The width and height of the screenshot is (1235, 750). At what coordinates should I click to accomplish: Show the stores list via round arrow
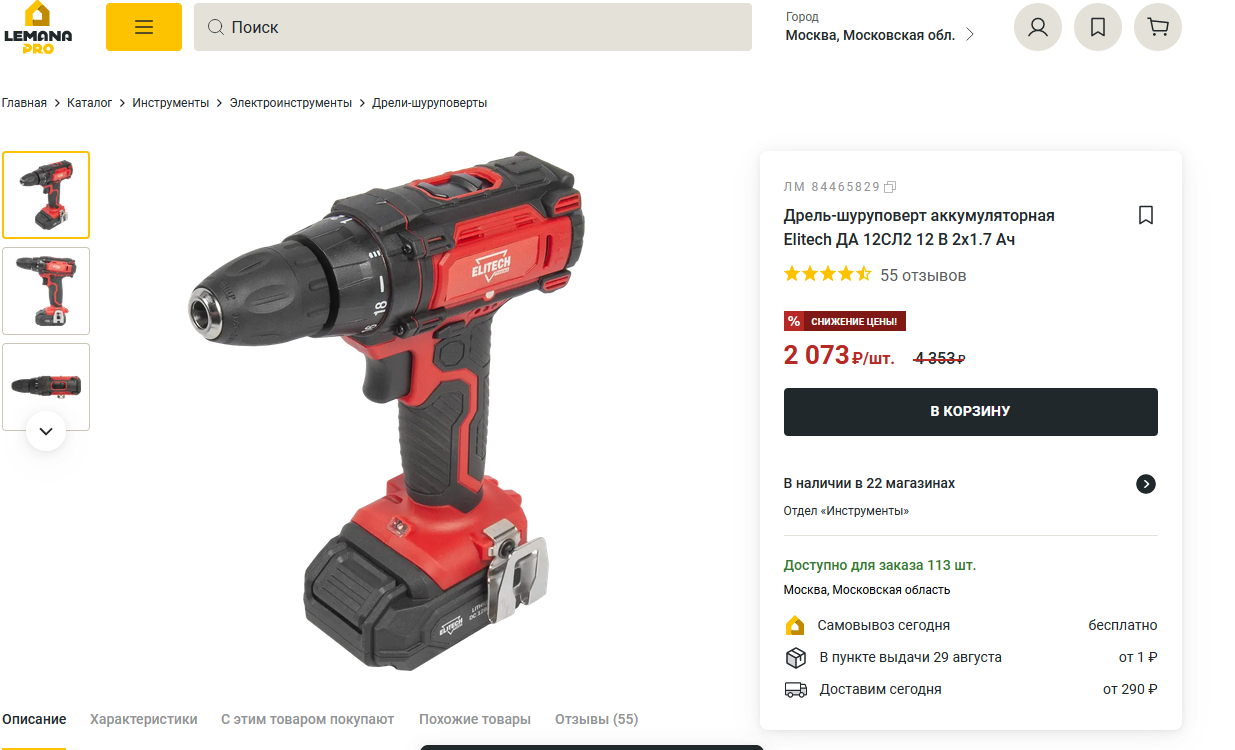[x=1146, y=484]
